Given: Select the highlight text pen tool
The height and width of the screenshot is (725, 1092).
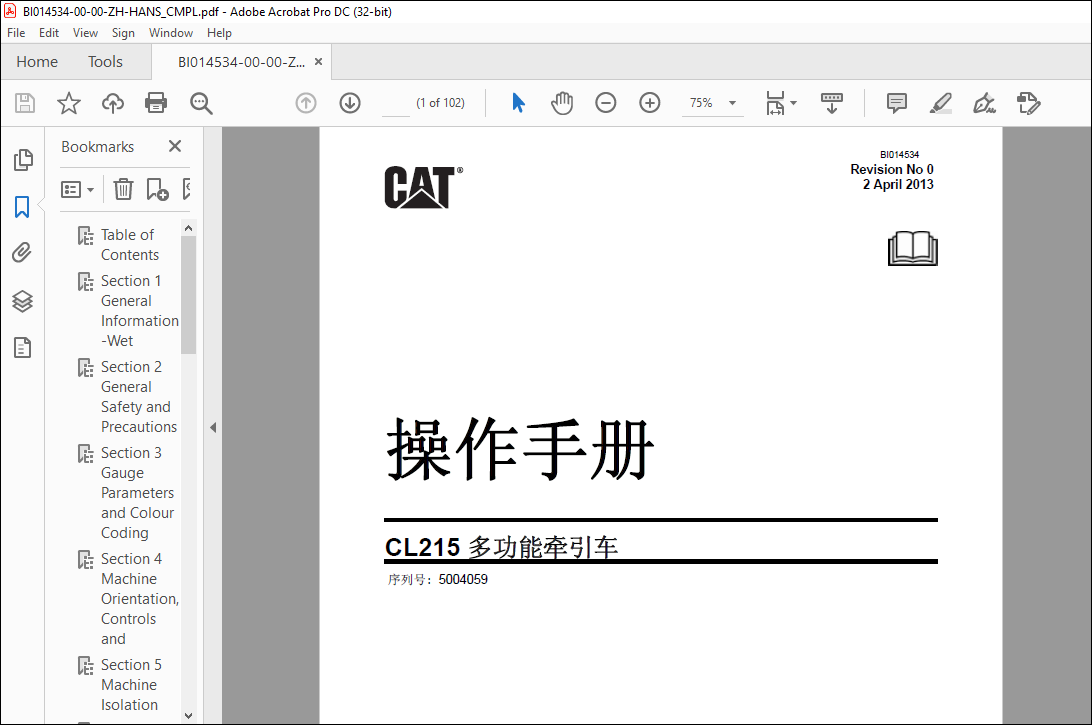Looking at the screenshot, I should coord(941,103).
